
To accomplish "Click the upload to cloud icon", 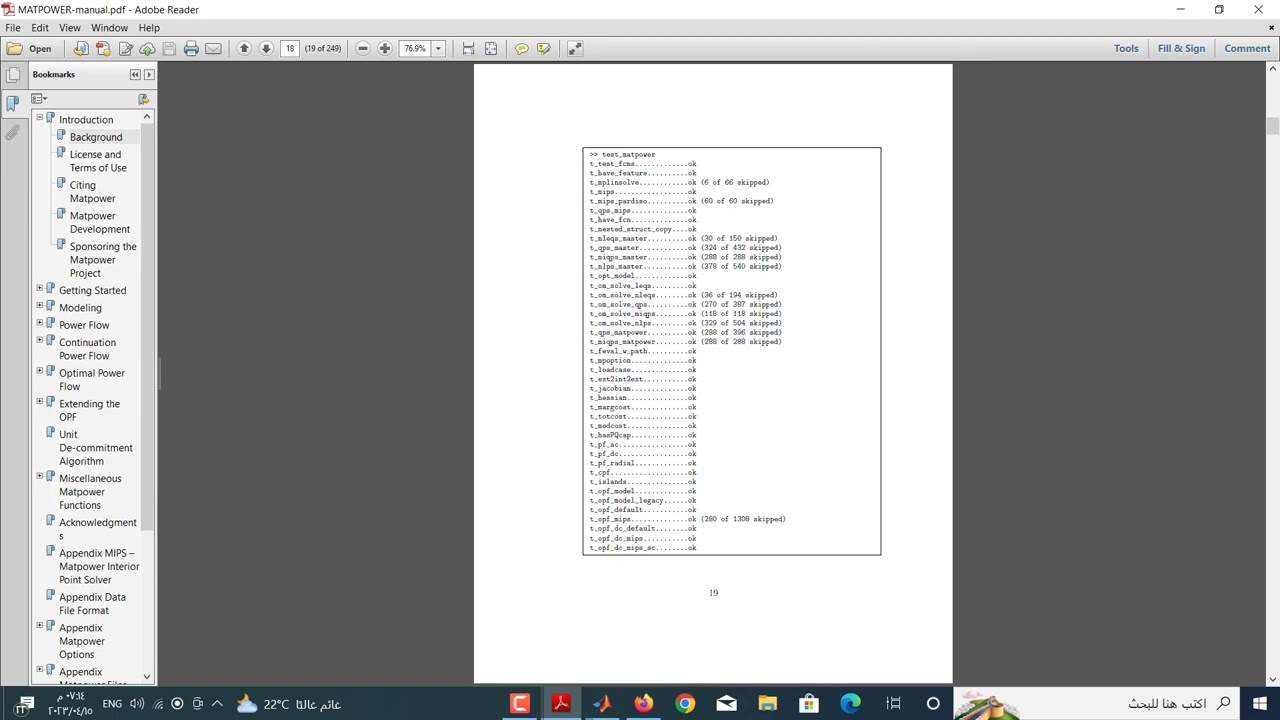I will (147, 48).
